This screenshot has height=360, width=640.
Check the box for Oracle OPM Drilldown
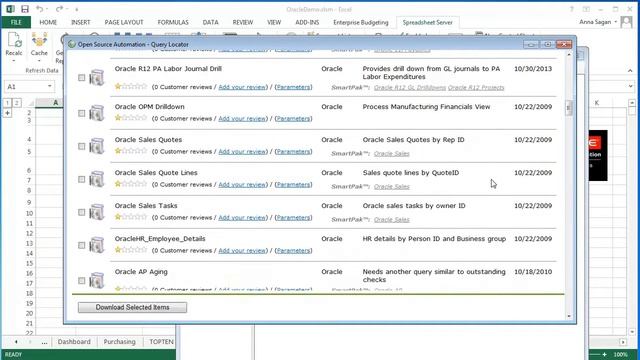[82, 113]
